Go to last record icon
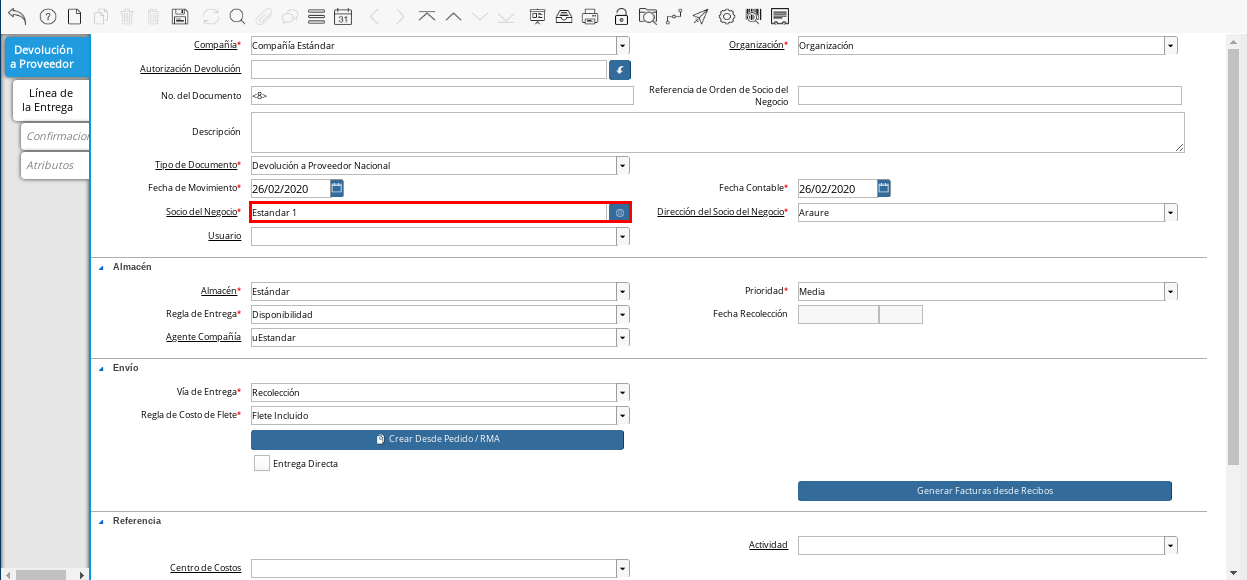This screenshot has width=1247, height=580. [x=506, y=16]
